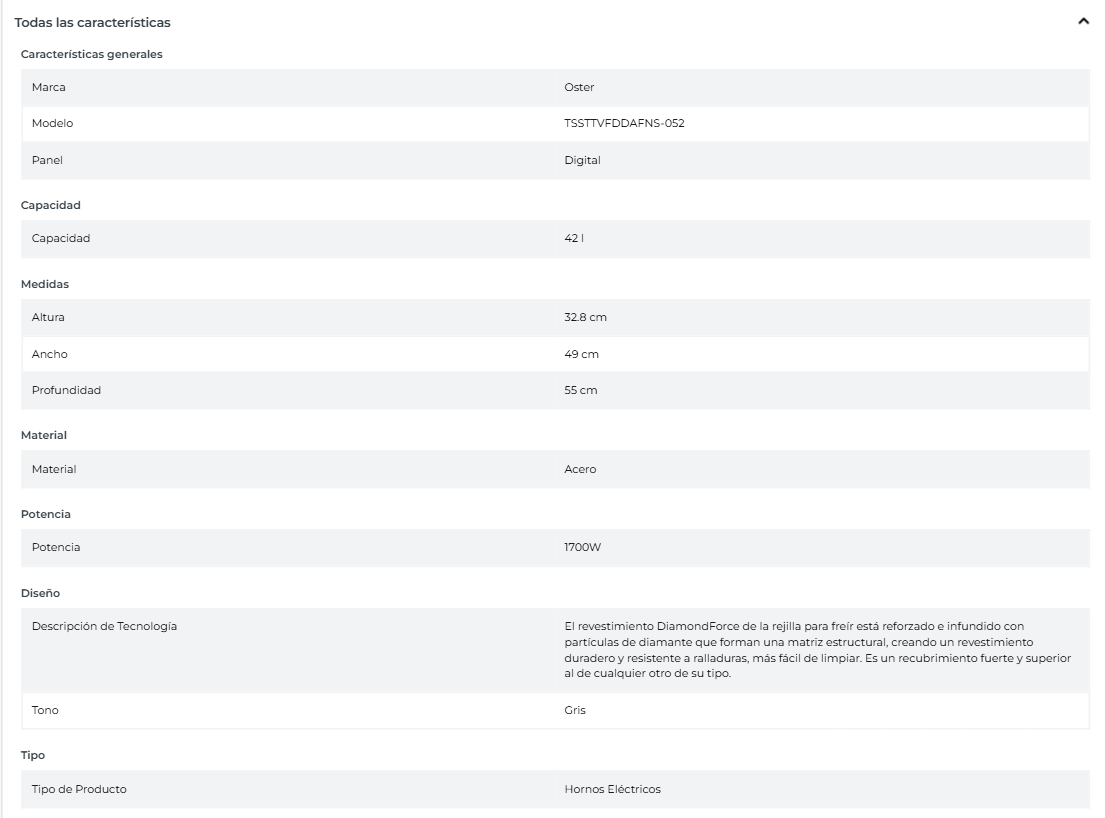Click the Acero material value
The image size is (1105, 818).
580,469
